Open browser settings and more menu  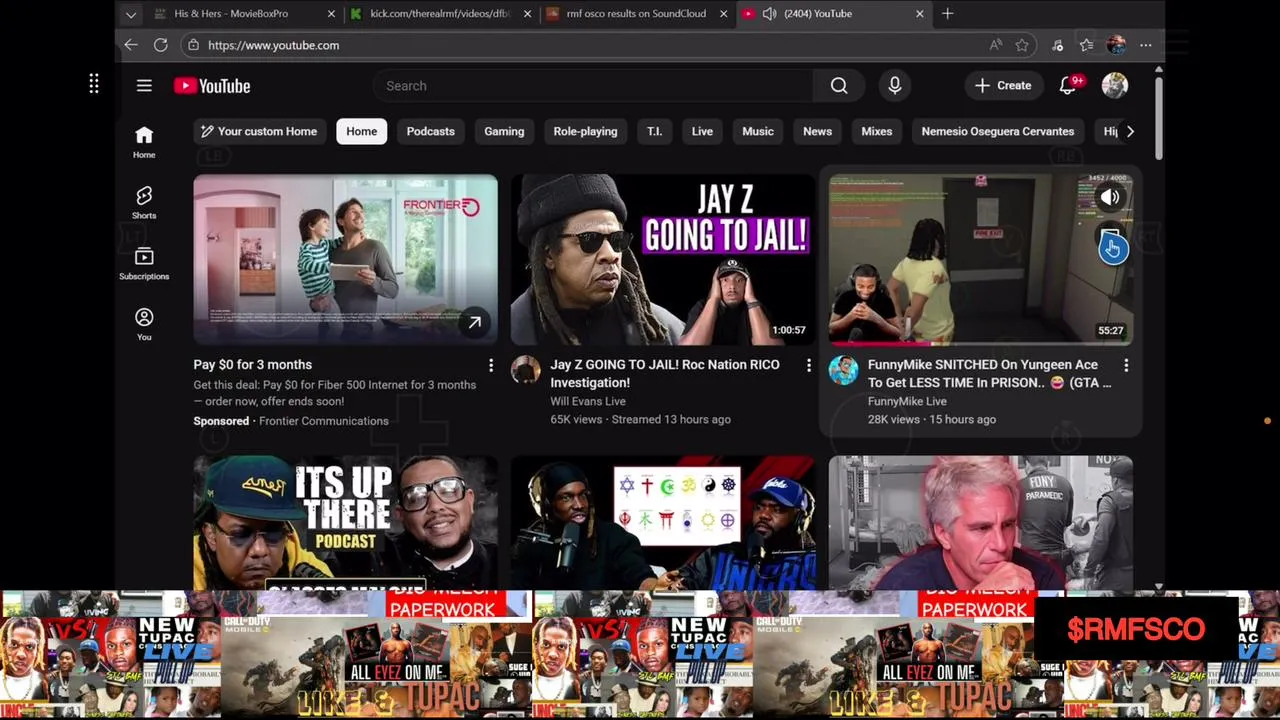1146,45
